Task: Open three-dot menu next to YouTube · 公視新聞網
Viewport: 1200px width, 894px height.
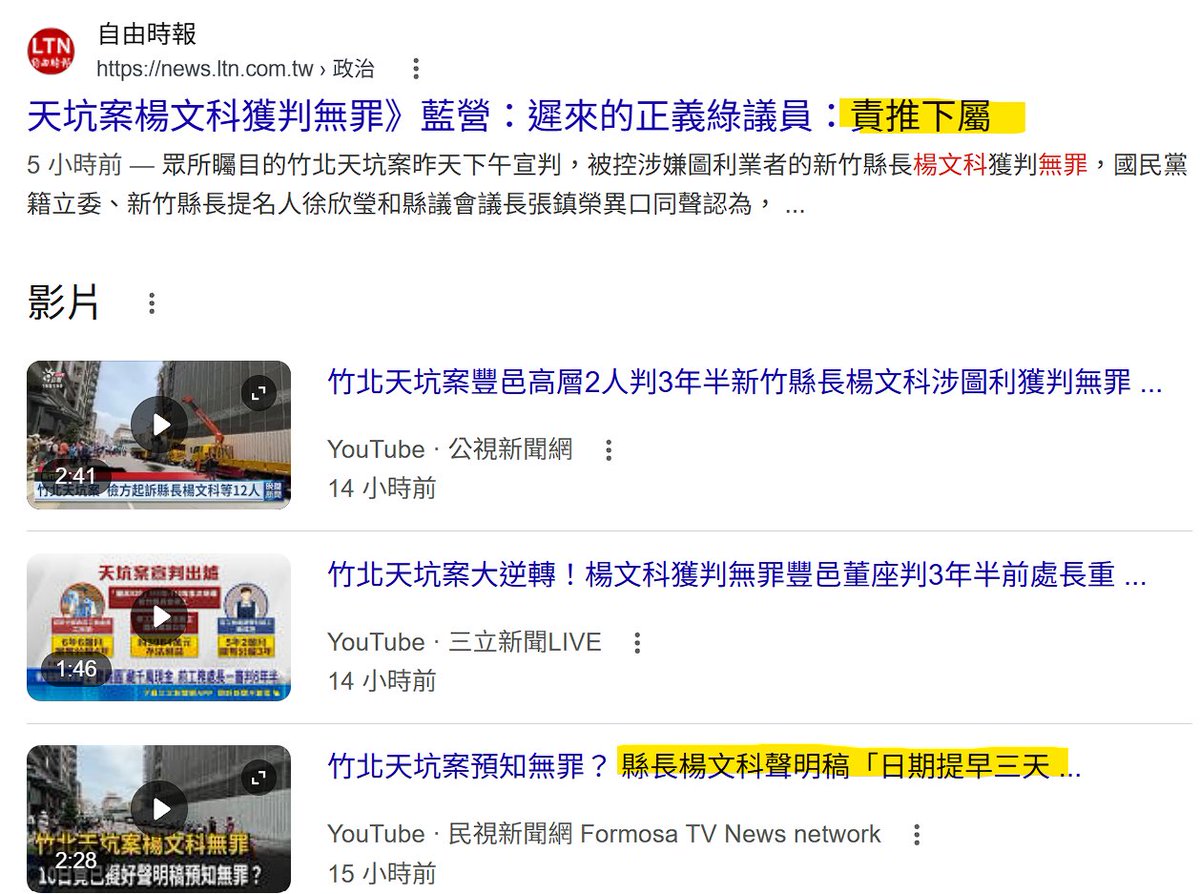Action: tap(608, 450)
